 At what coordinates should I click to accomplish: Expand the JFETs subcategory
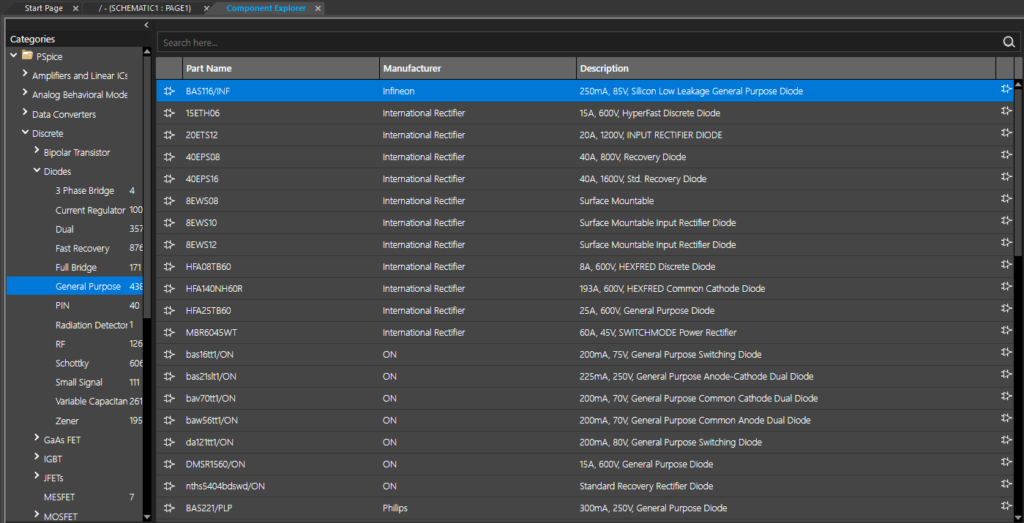coord(37,477)
